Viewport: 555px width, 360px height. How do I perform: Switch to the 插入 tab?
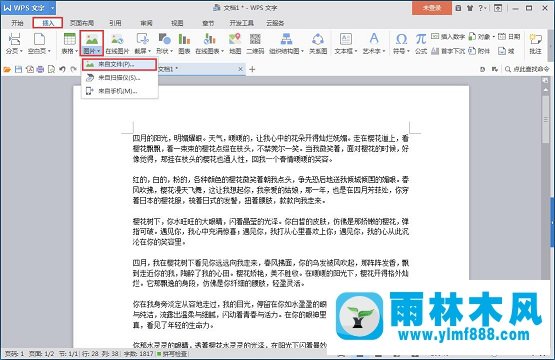pos(48,23)
